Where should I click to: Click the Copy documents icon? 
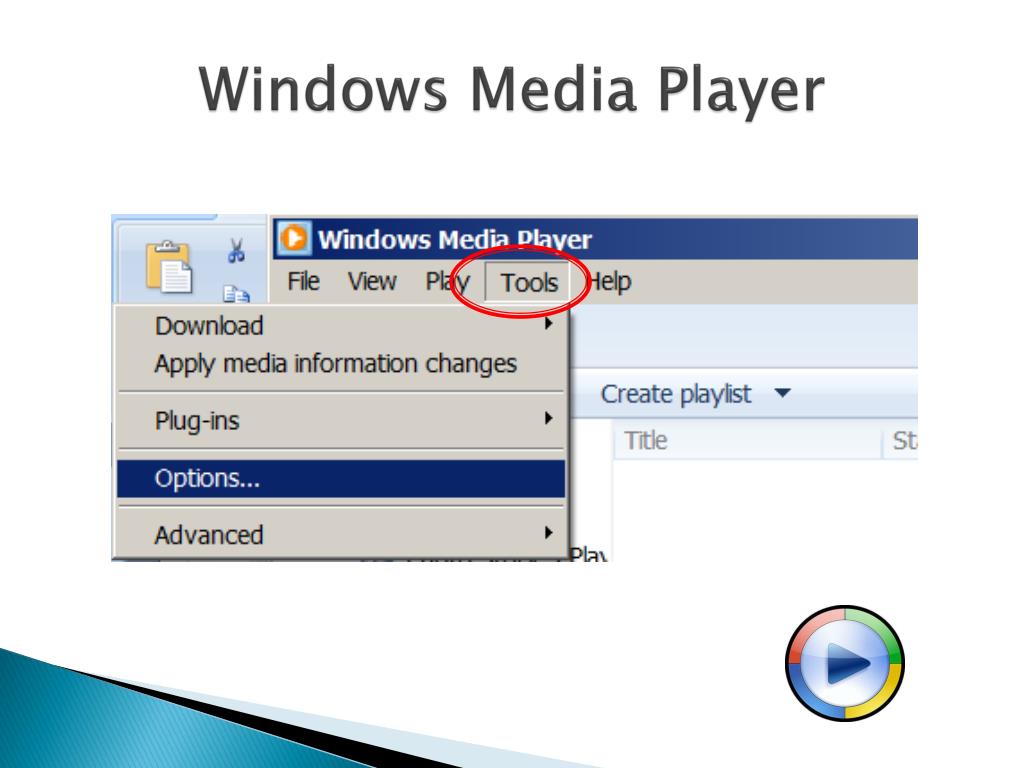point(236,295)
